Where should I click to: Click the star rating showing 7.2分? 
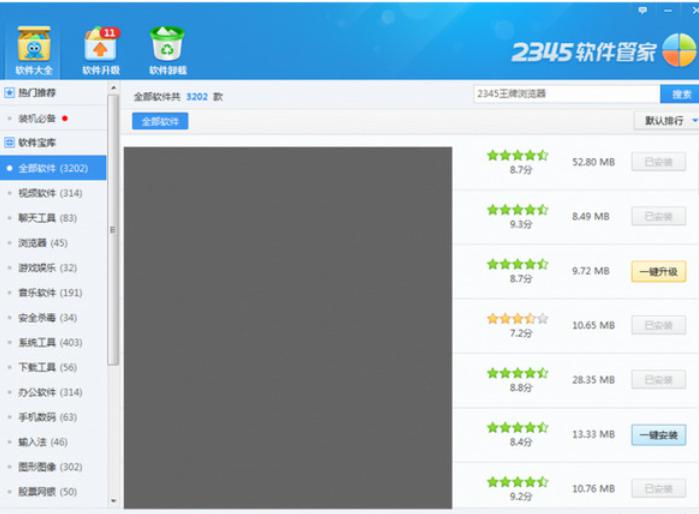click(518, 319)
